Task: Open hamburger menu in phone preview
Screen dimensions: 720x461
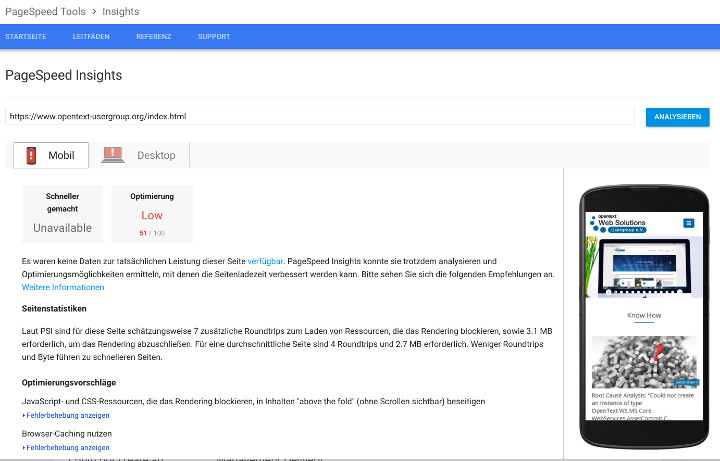Action: [688, 223]
